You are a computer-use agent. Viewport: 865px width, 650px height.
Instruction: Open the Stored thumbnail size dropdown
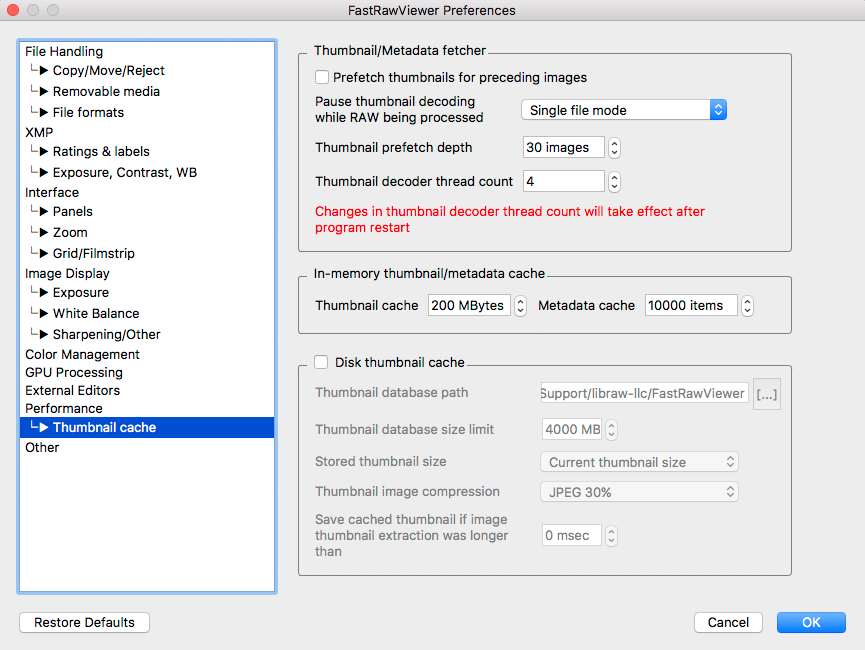(x=639, y=462)
